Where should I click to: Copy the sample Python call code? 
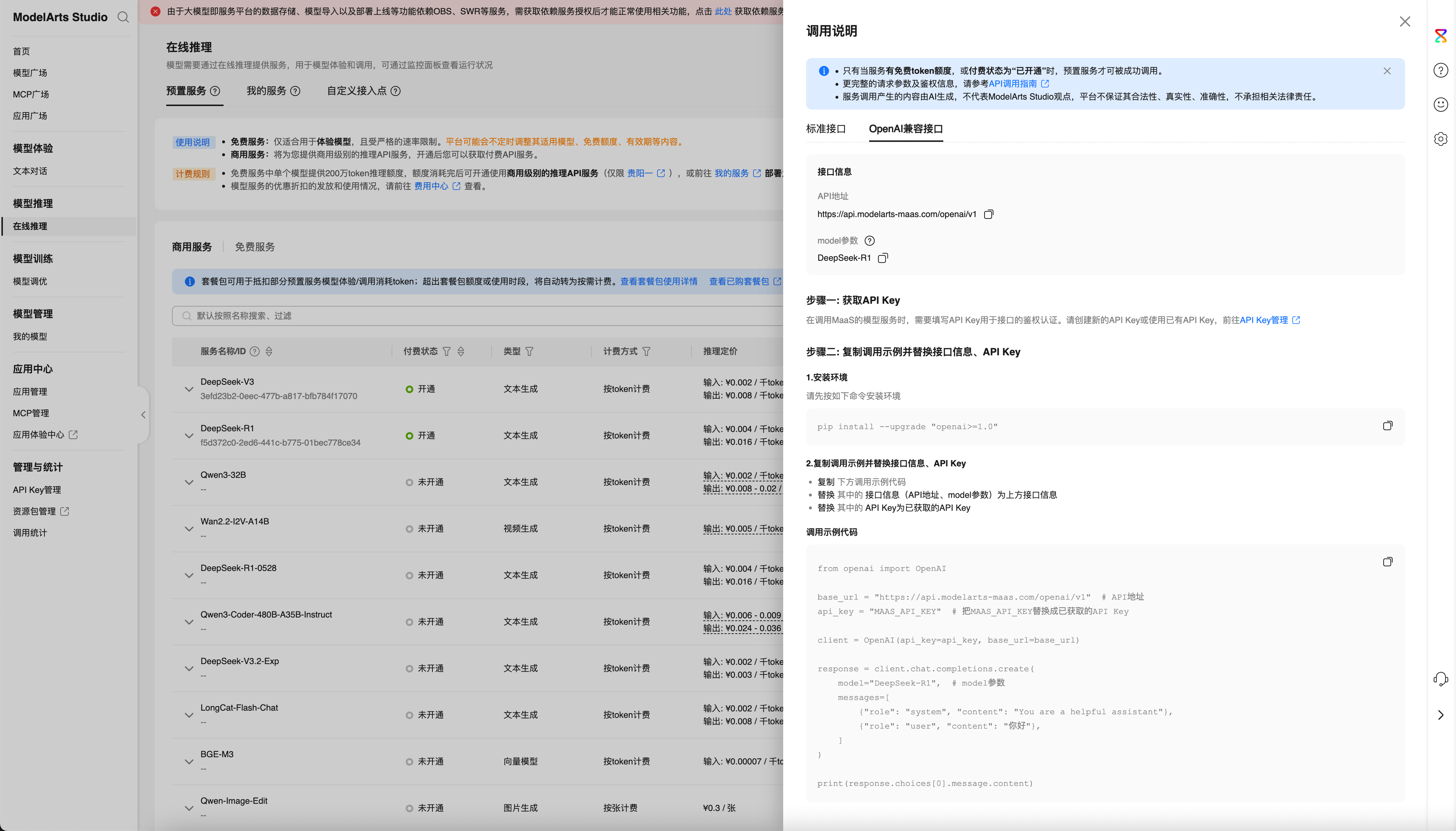pos(1388,562)
